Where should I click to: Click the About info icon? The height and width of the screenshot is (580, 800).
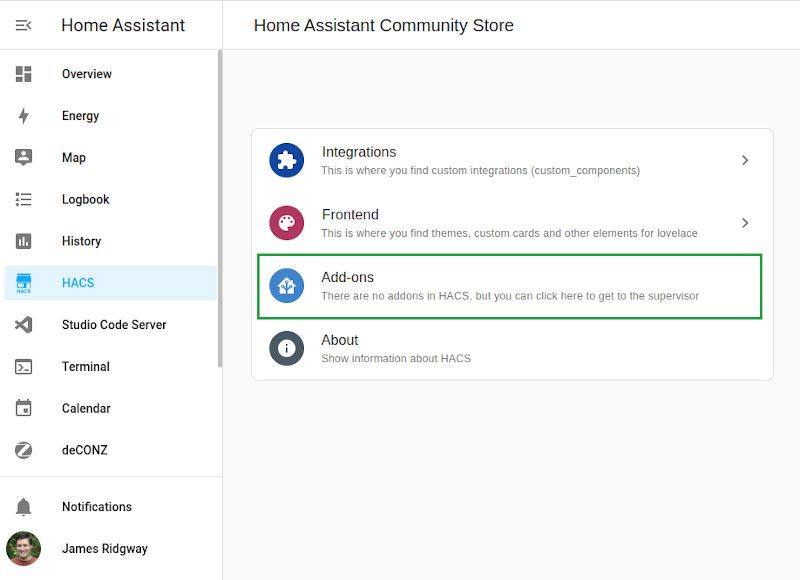pos(287,347)
